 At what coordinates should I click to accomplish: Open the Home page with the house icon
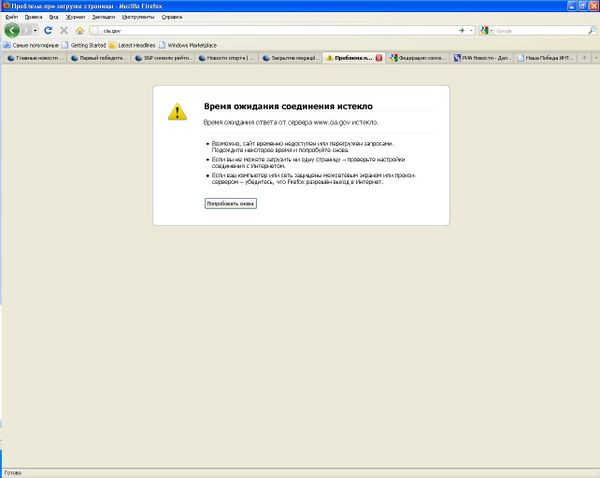[80, 30]
